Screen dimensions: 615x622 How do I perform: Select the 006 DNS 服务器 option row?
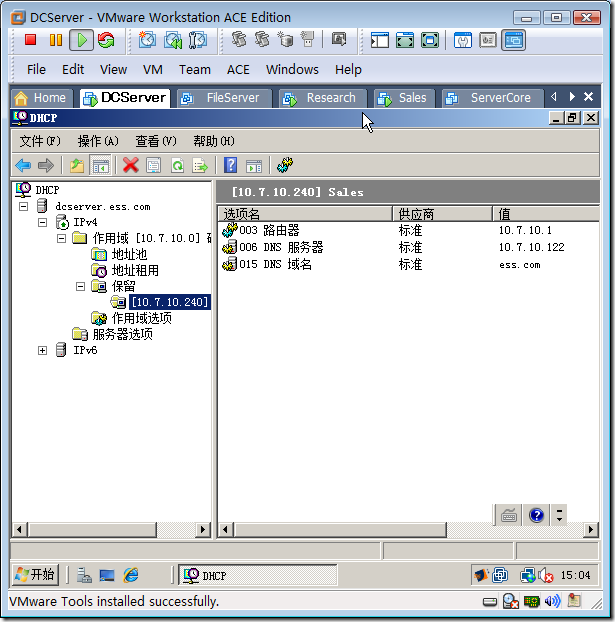click(409, 247)
